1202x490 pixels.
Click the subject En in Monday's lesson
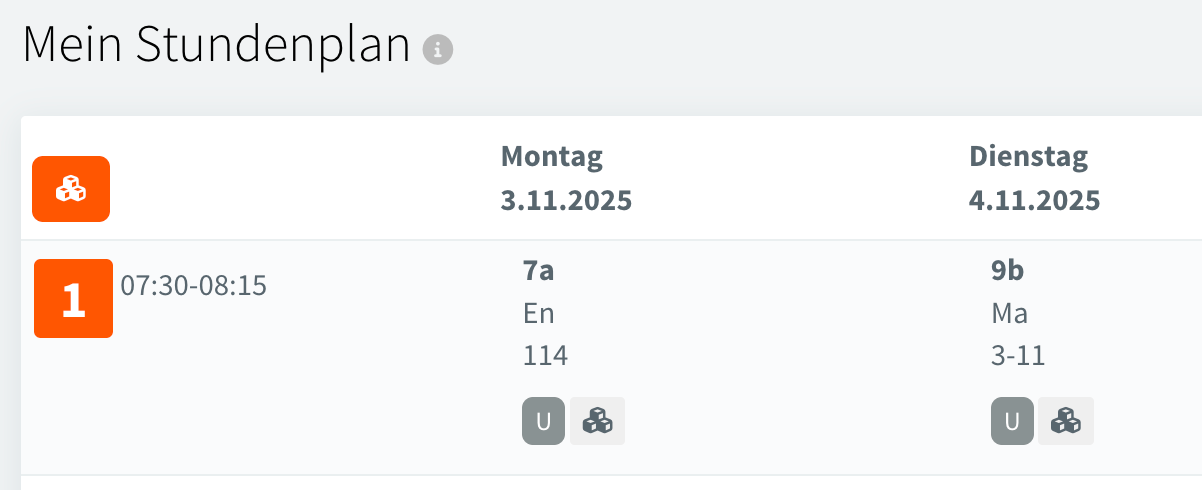[x=538, y=313]
